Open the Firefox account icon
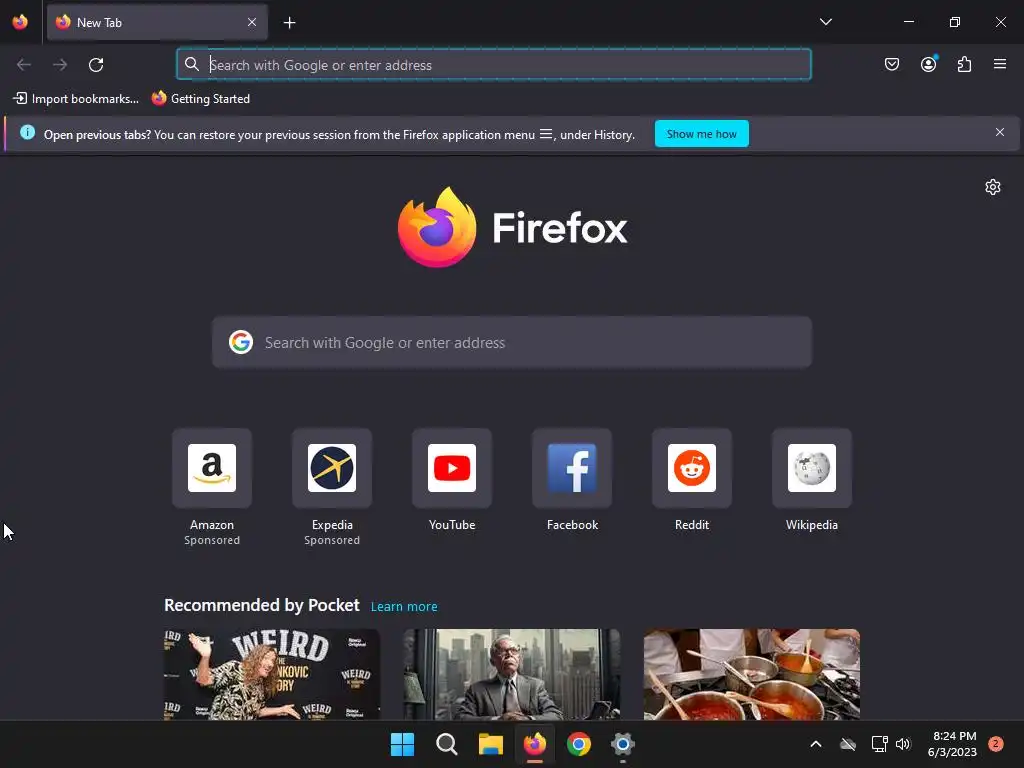1024x768 pixels. click(x=928, y=64)
